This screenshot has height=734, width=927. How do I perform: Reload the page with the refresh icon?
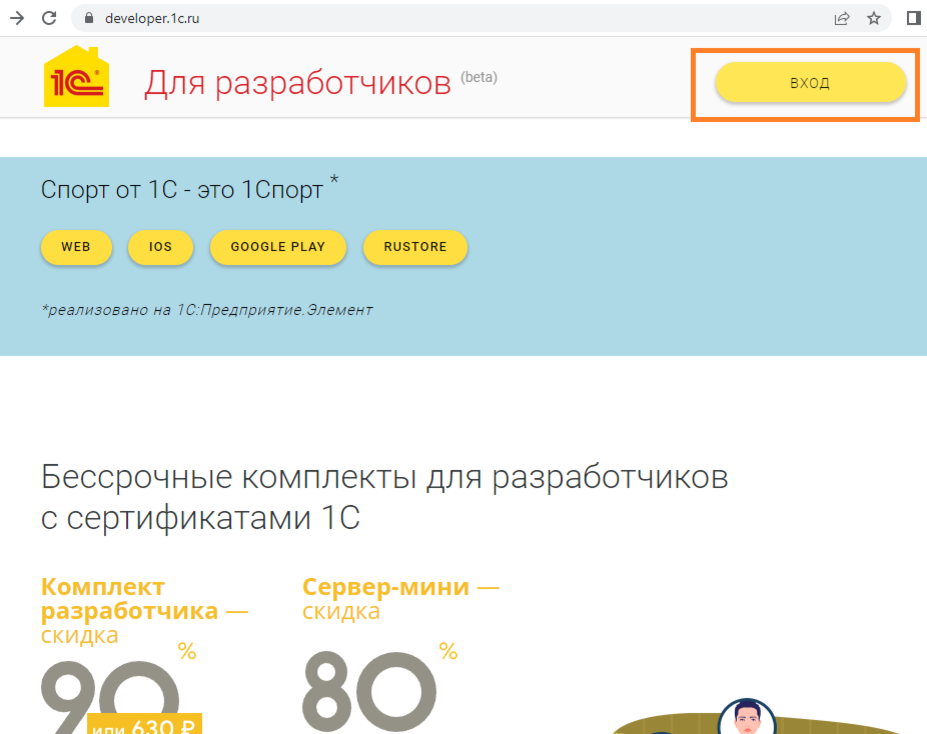click(x=49, y=18)
